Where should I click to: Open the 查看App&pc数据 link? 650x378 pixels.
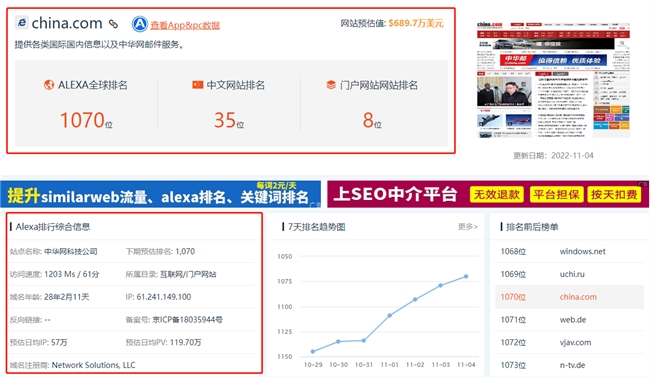185,25
